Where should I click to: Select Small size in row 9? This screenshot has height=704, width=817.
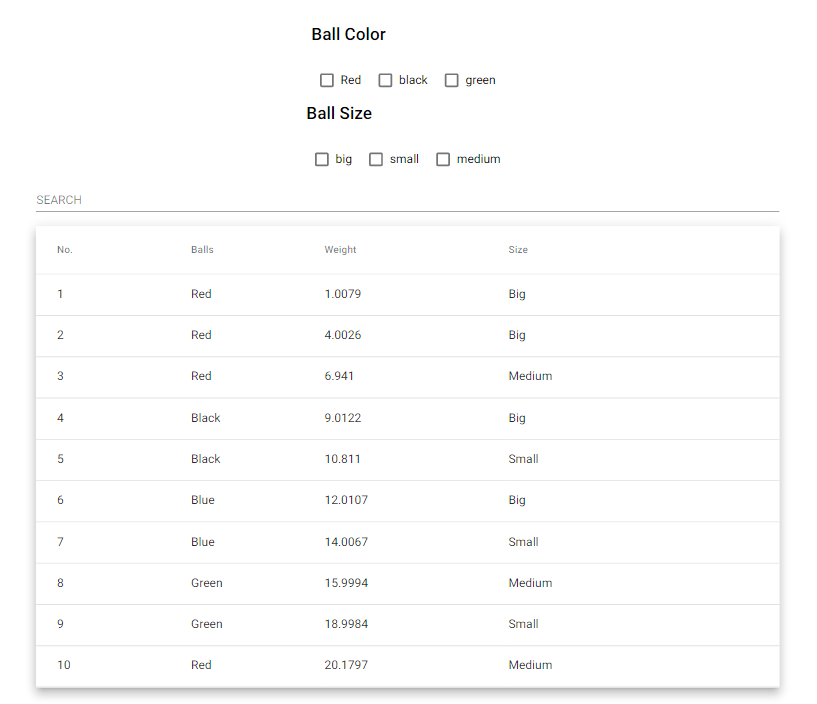click(523, 624)
